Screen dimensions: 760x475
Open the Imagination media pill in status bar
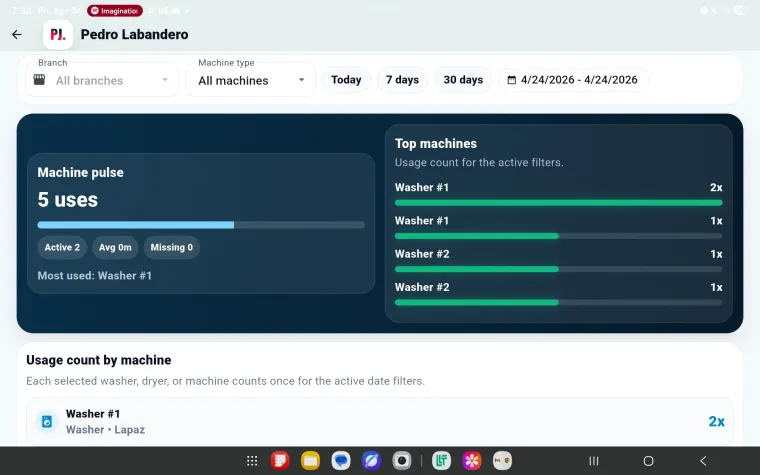coord(115,11)
